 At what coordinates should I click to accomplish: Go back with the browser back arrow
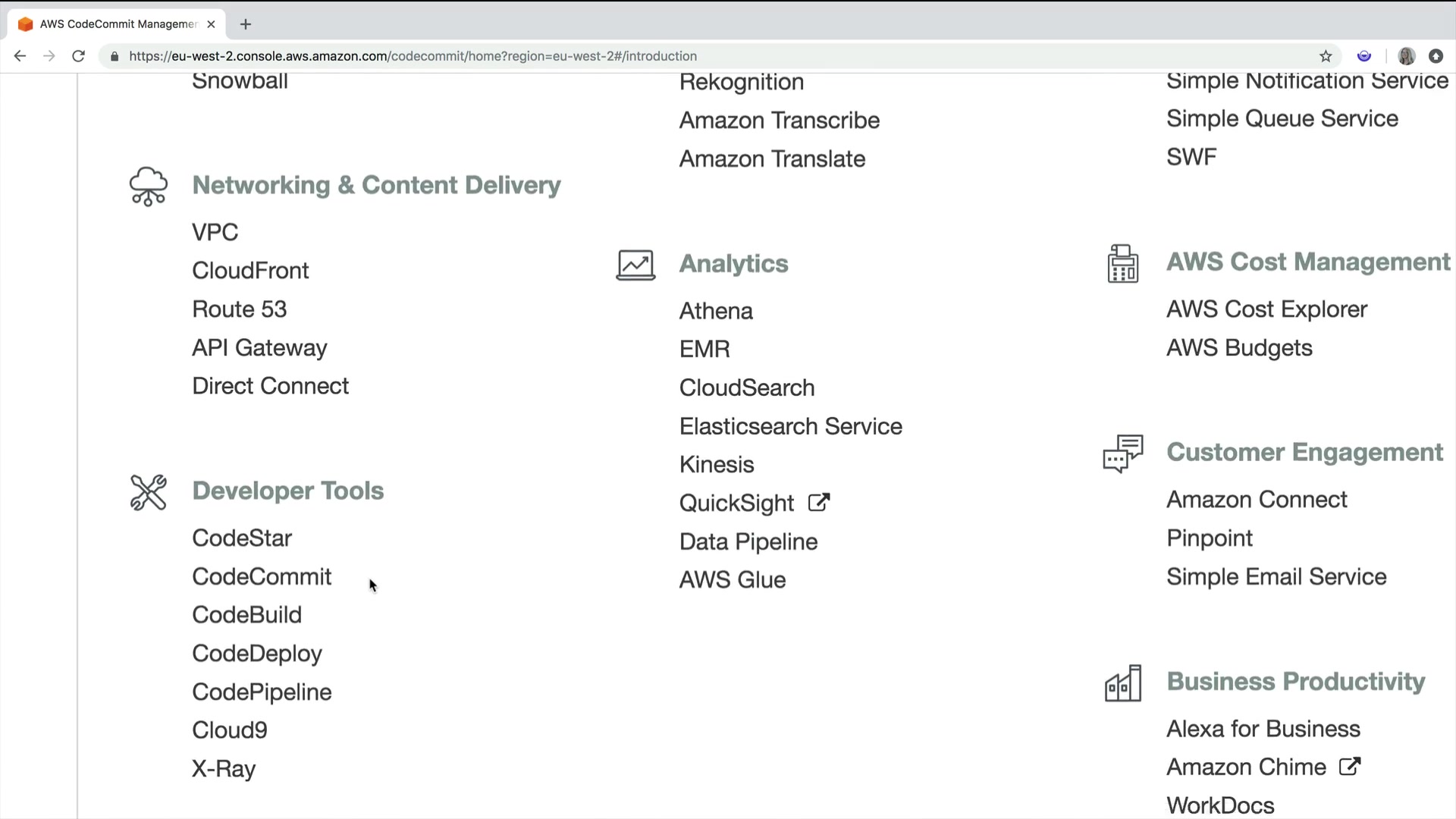point(20,56)
